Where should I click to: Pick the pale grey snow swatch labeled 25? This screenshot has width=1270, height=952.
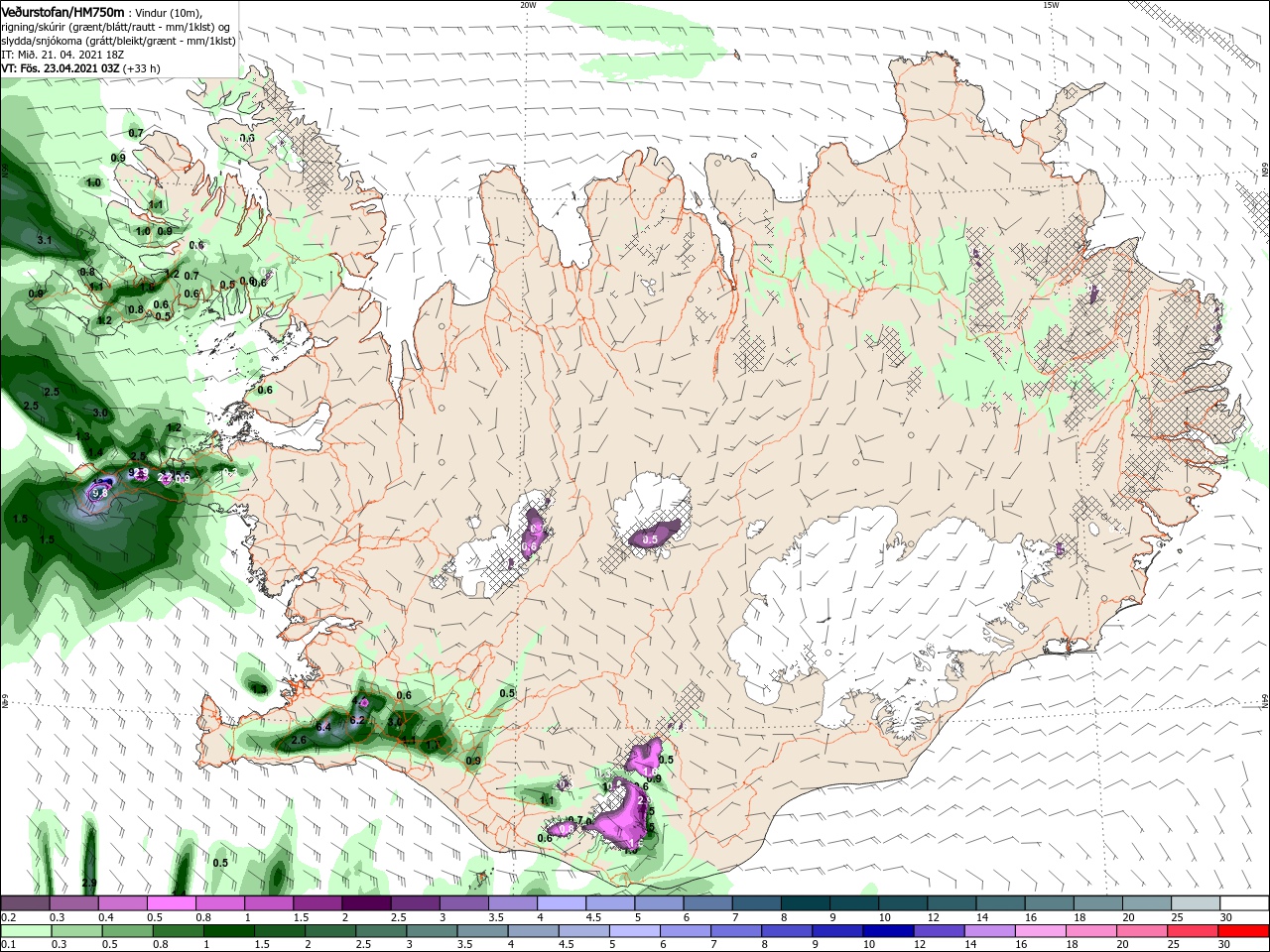(1196, 903)
